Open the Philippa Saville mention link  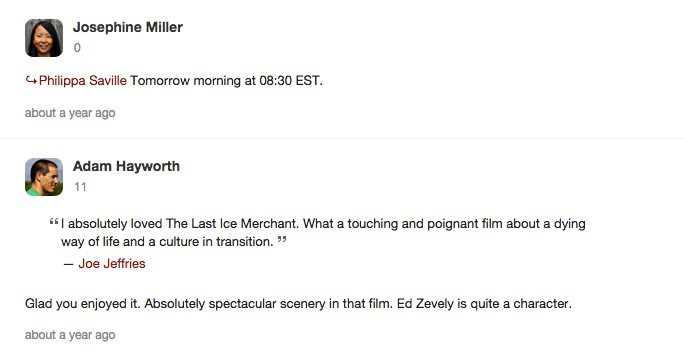click(82, 81)
